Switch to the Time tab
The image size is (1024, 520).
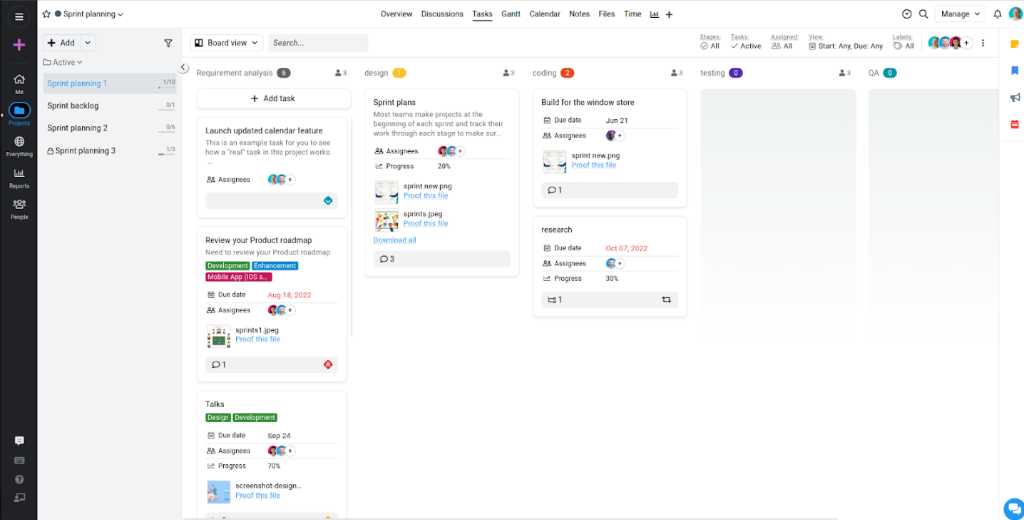pyautogui.click(x=632, y=14)
